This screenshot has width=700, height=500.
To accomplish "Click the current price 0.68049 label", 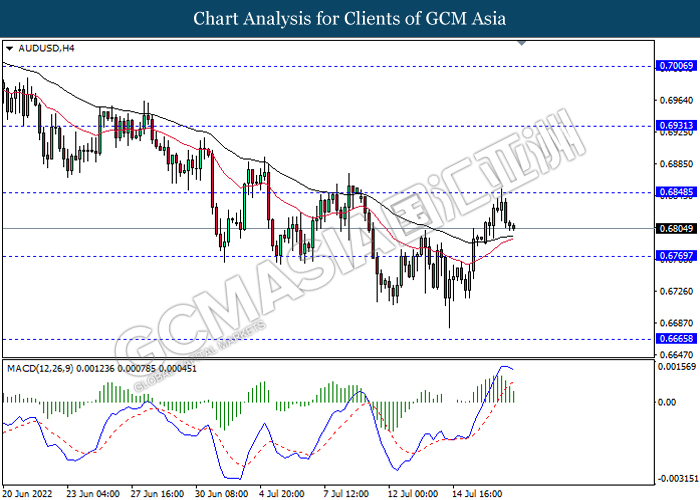I will coord(676,229).
